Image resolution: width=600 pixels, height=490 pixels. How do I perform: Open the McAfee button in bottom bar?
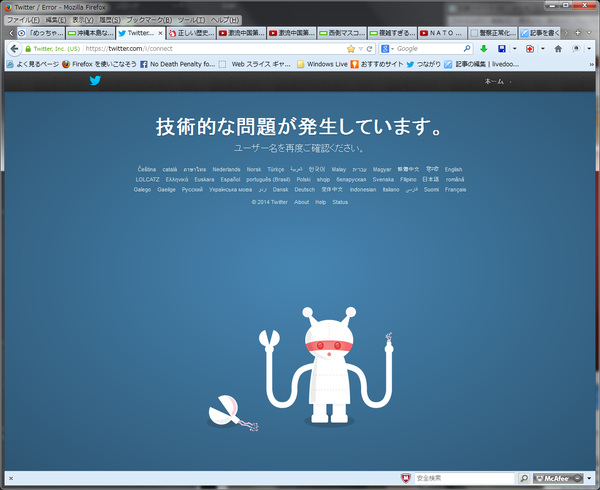click(x=558, y=478)
